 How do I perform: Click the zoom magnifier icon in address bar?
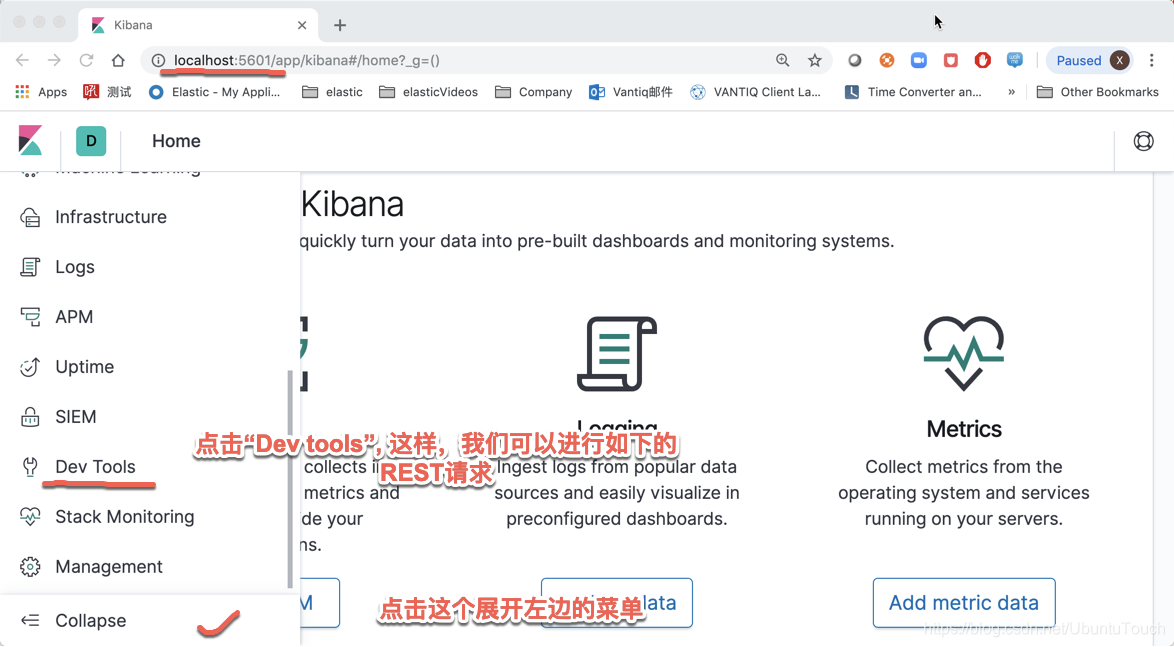[x=782, y=60]
